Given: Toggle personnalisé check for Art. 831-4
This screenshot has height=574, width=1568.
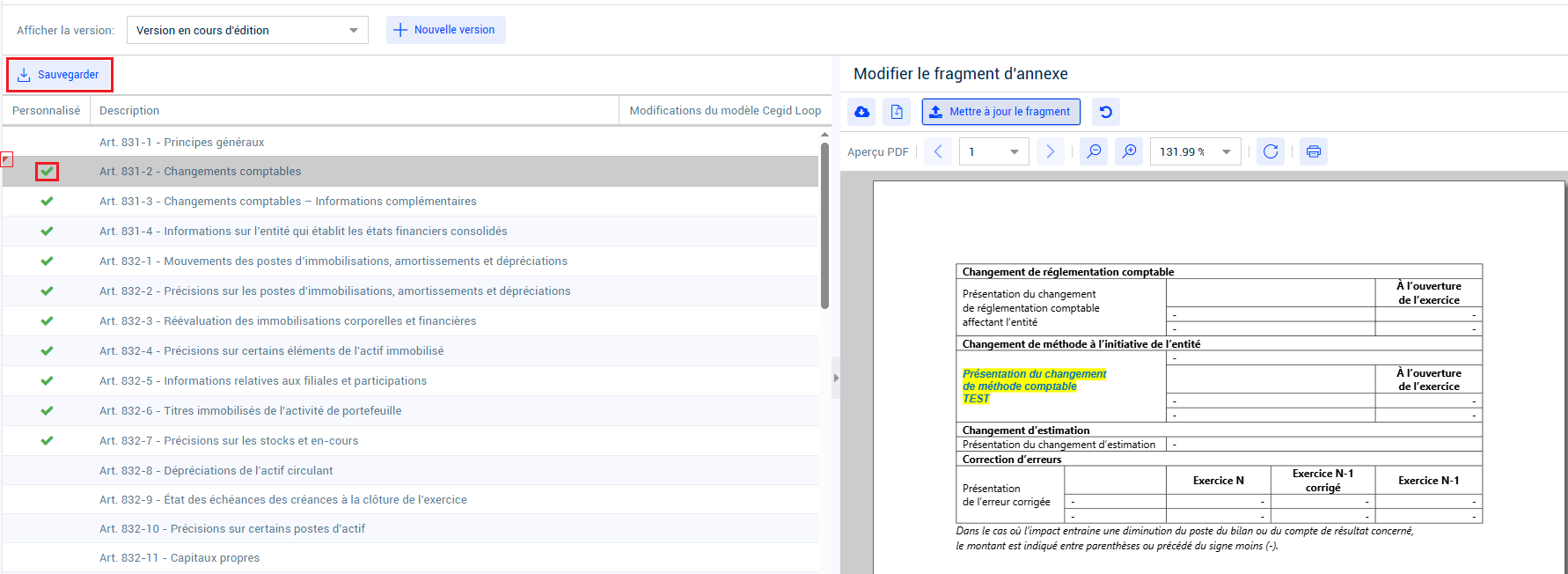Looking at the screenshot, I should [x=48, y=232].
